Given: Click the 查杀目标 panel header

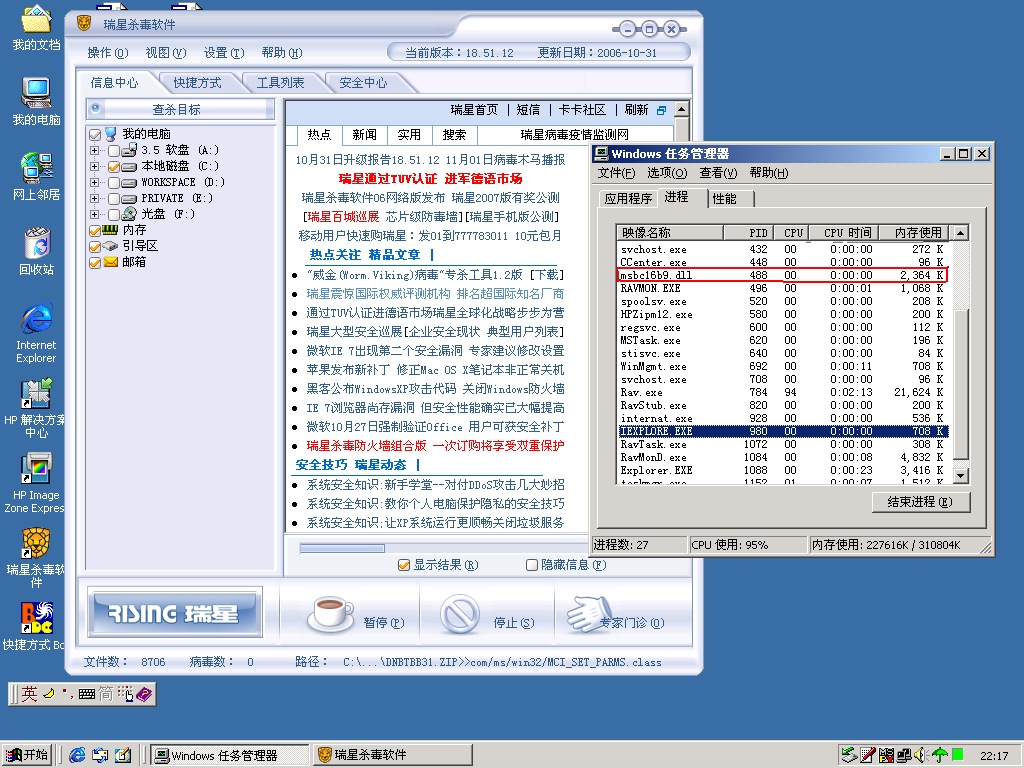Looking at the screenshot, I should pos(180,109).
